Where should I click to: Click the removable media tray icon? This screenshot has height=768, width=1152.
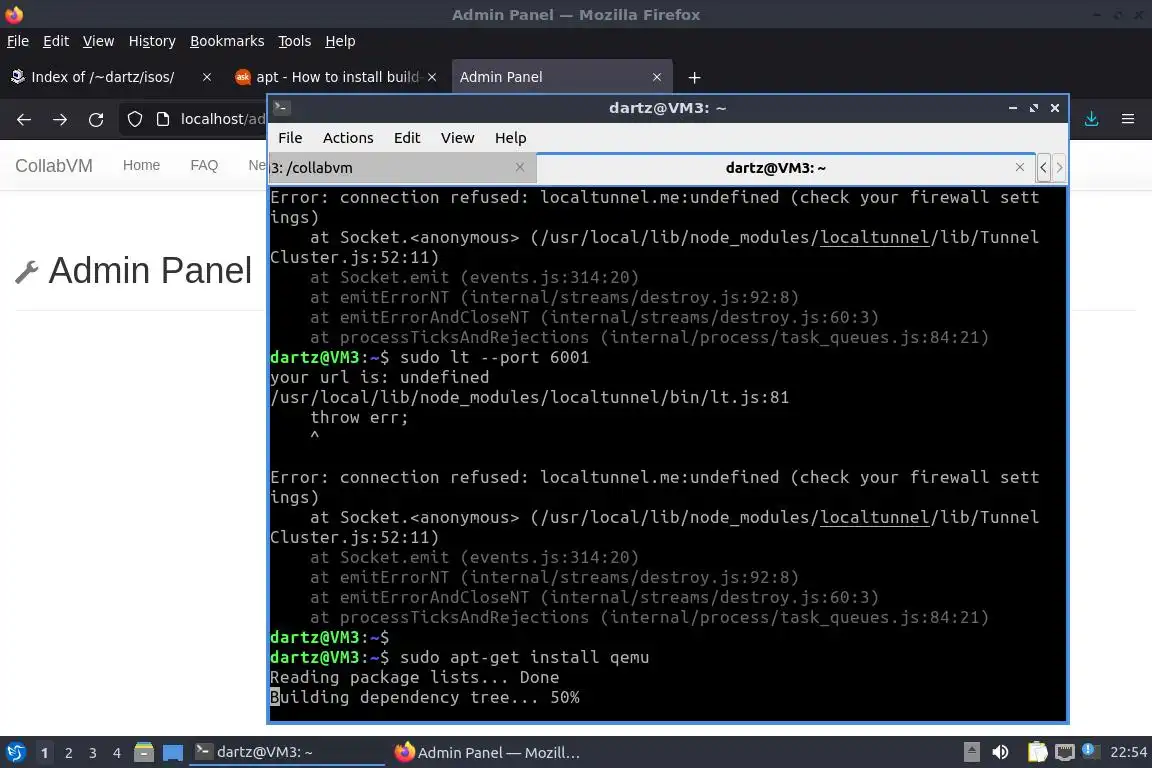click(971, 752)
